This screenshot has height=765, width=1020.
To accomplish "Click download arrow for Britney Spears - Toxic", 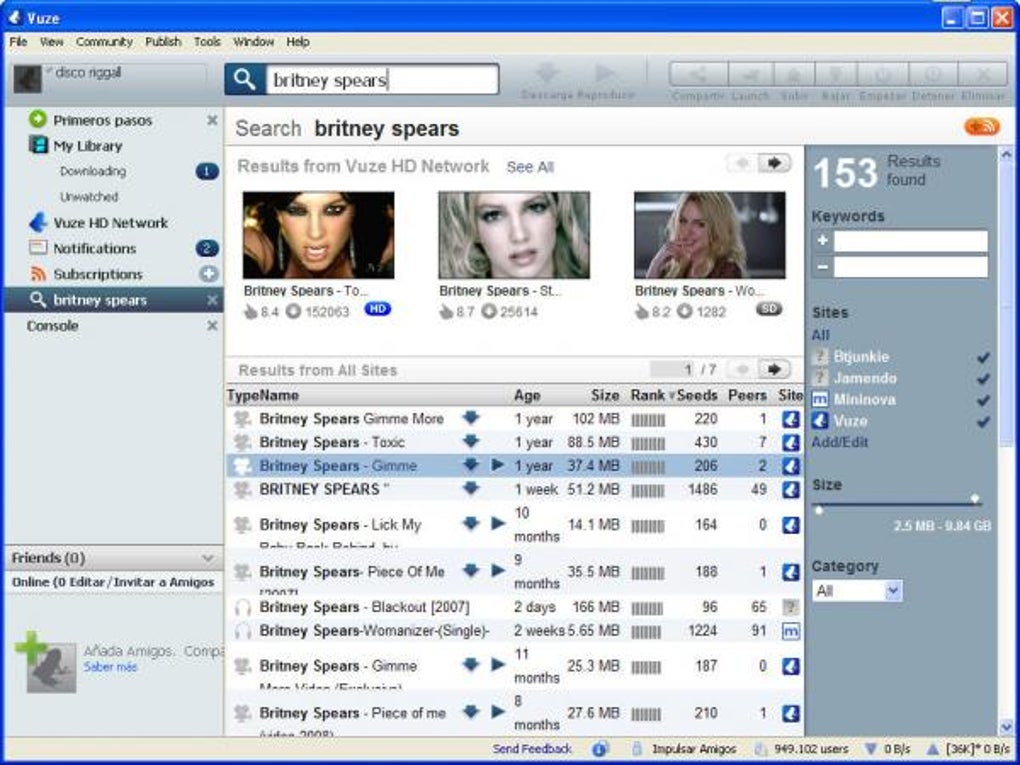I will coord(471,442).
